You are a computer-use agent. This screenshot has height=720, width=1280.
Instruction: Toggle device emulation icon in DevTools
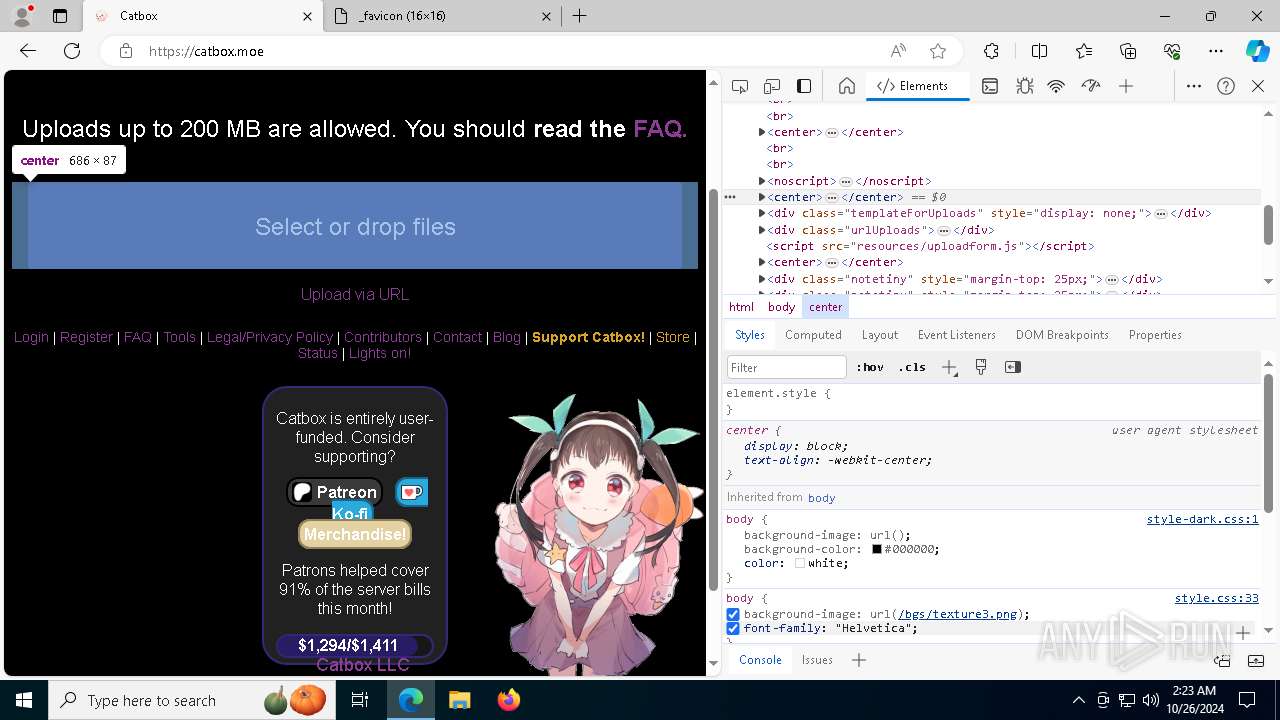point(772,86)
